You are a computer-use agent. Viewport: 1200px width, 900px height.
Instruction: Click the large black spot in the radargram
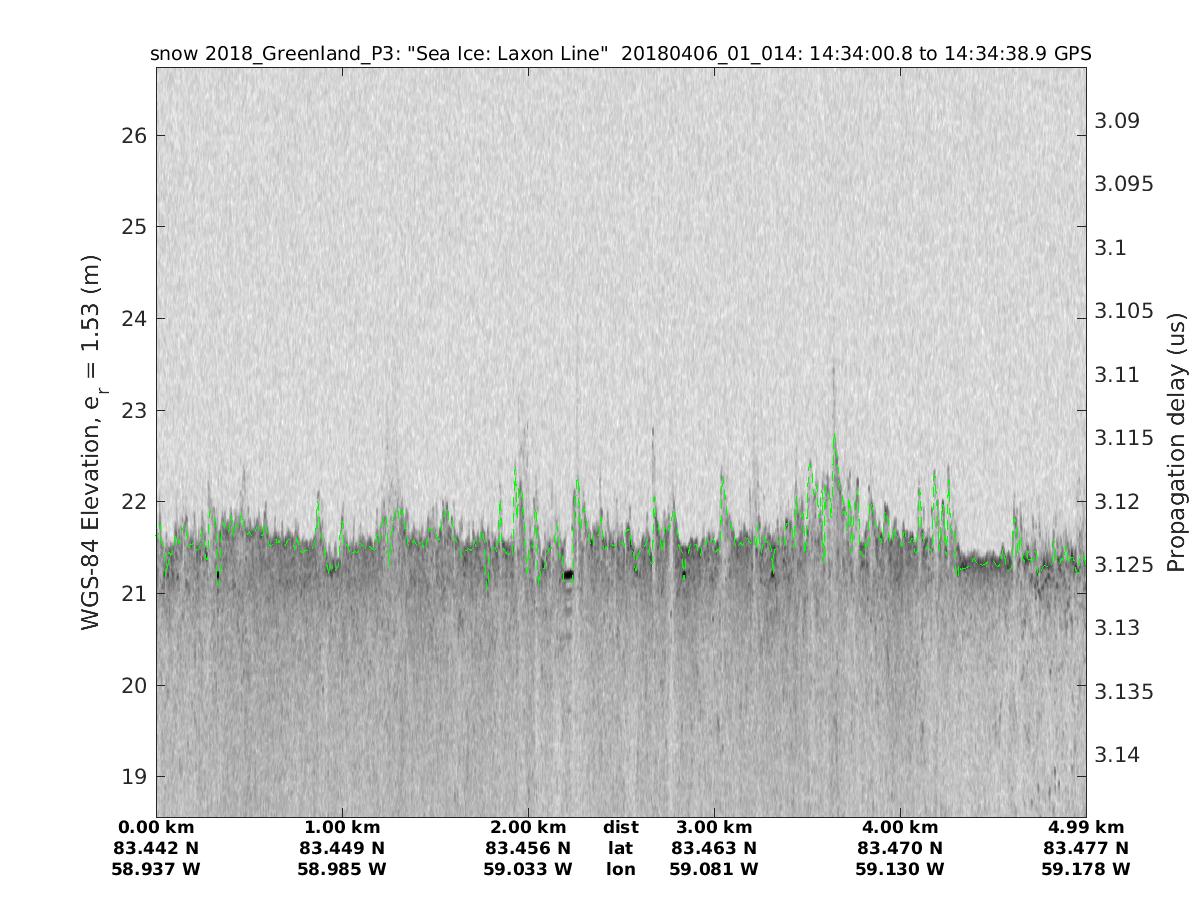pos(568,575)
